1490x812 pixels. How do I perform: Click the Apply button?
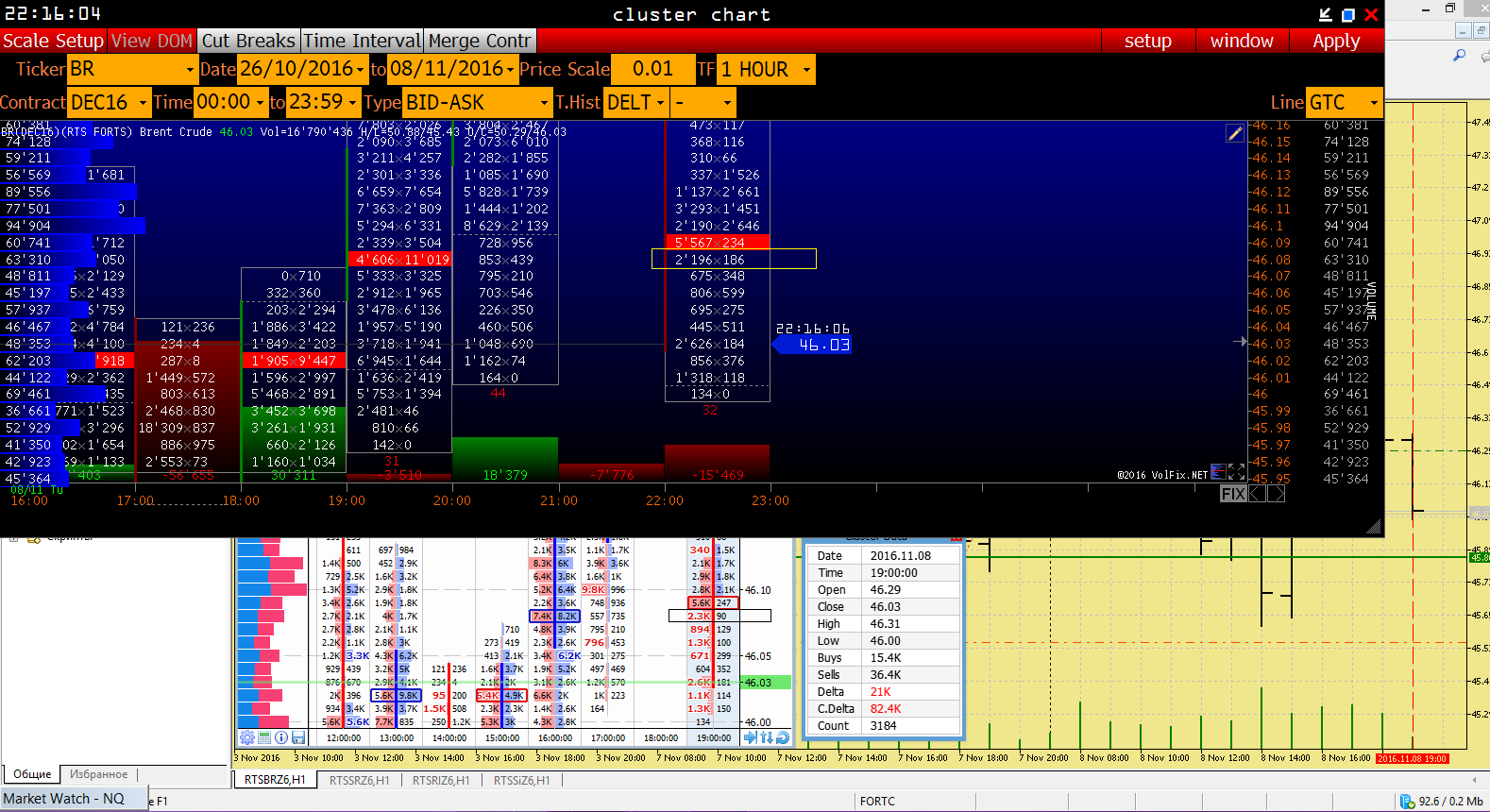pos(1336,41)
